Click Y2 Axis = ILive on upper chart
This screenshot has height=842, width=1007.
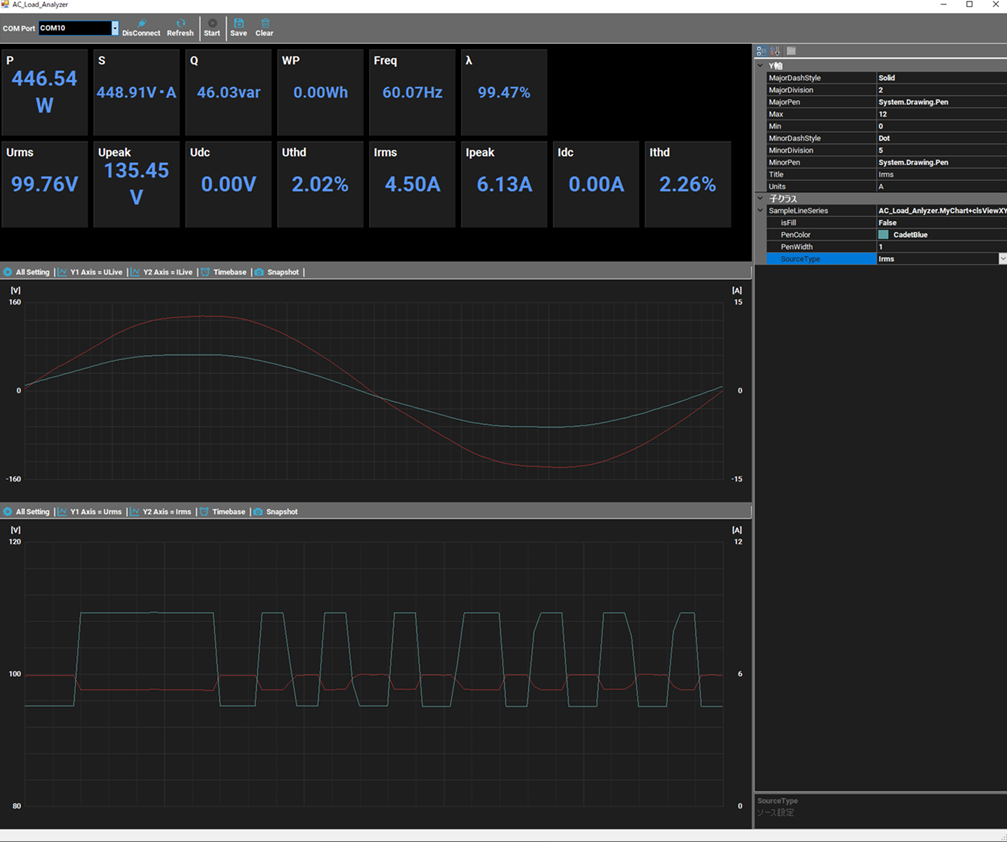(162, 272)
